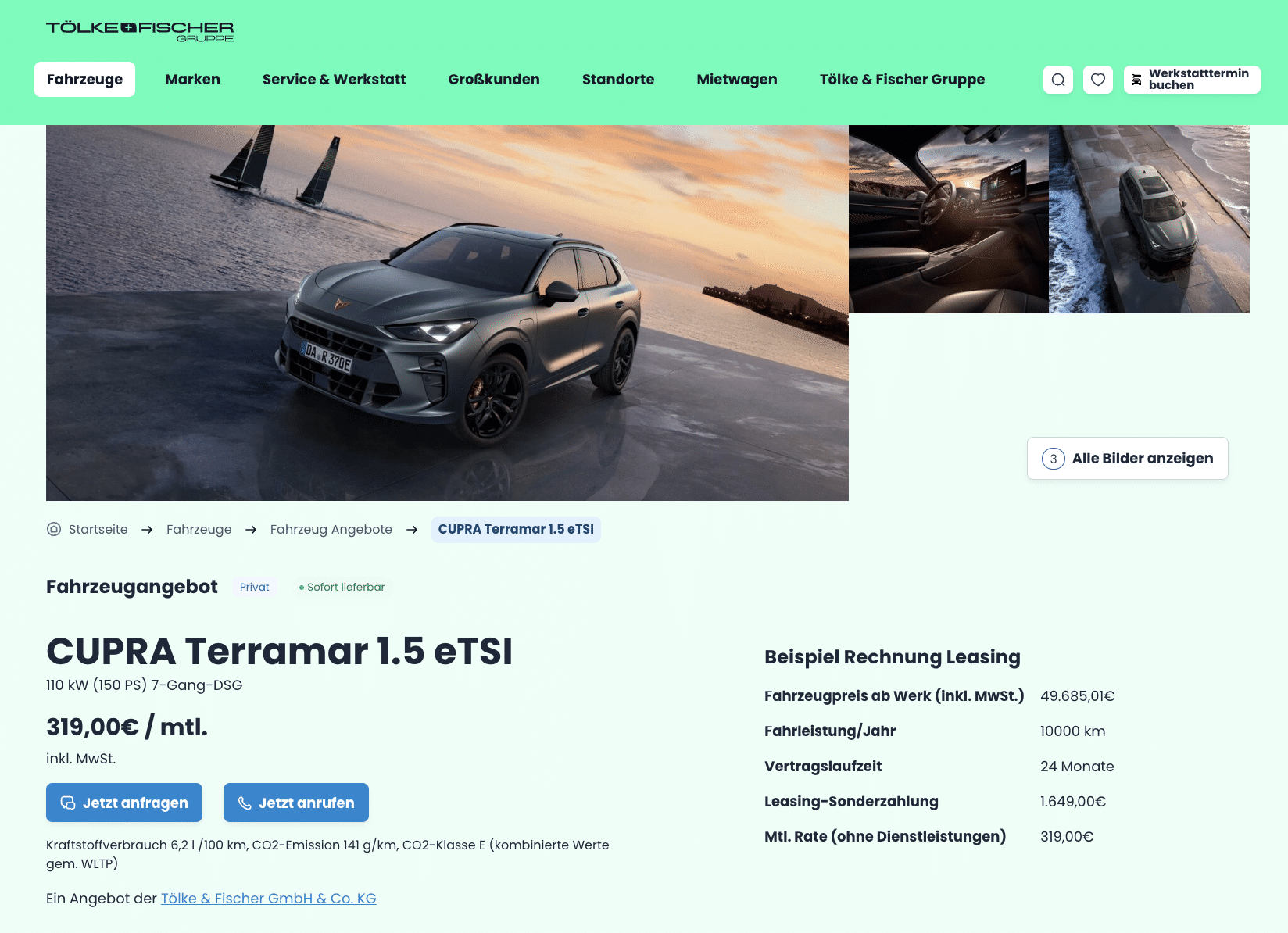
Task: Open the aerial car view thumbnail
Action: coord(1149,219)
